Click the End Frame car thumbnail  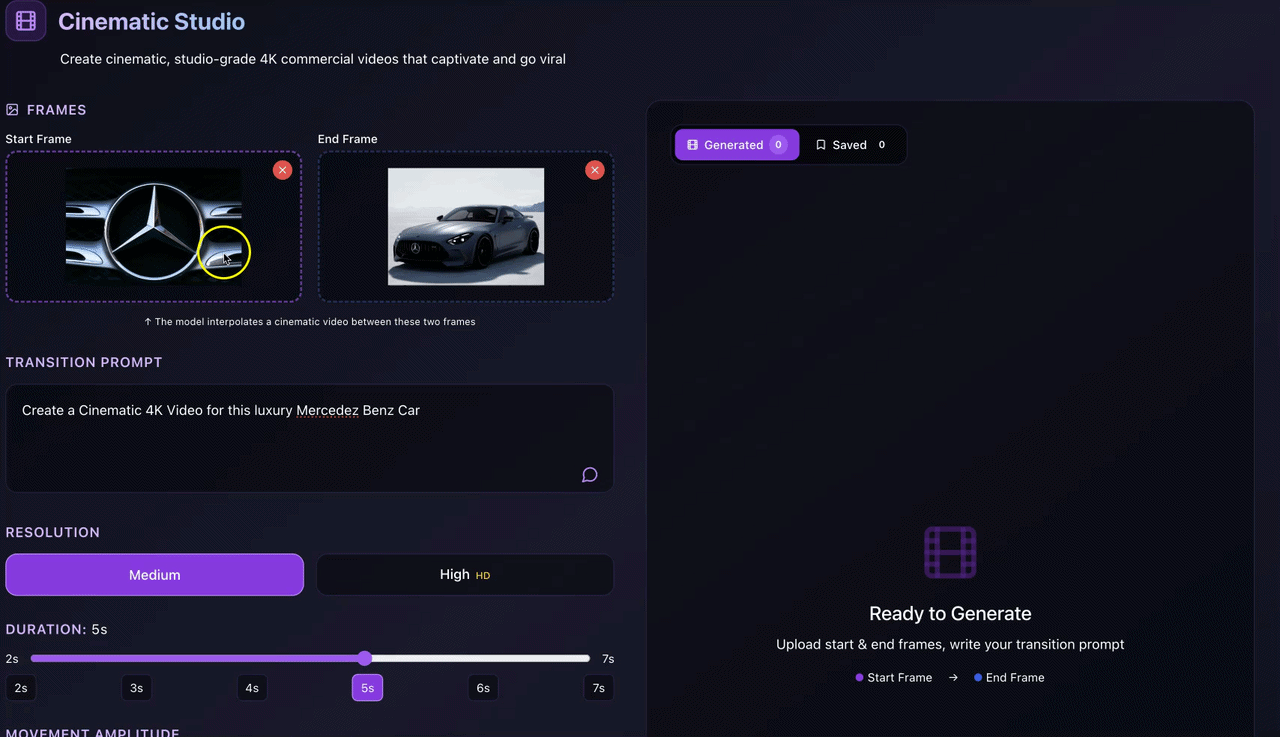[465, 226]
